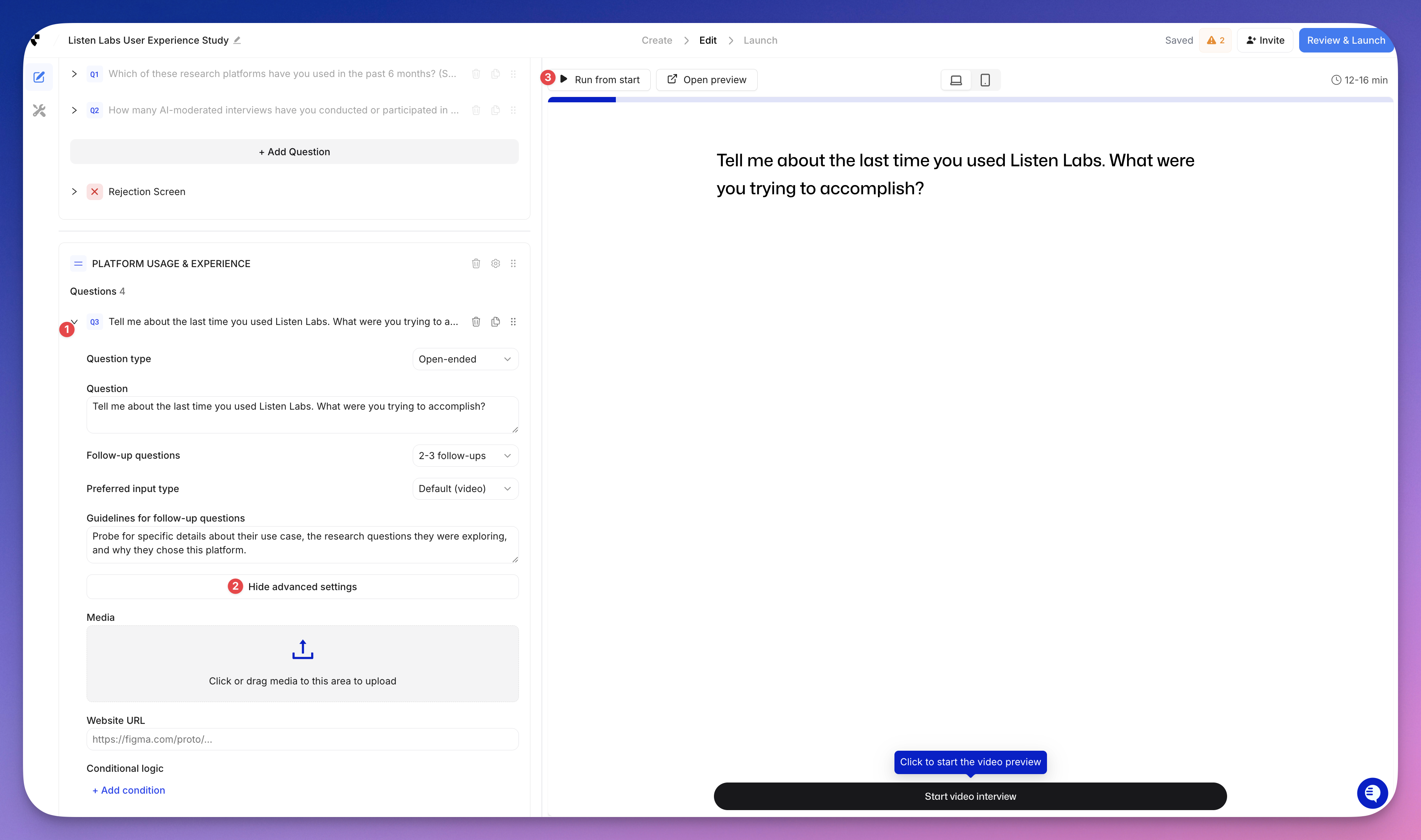The width and height of the screenshot is (1421, 840).
Task: Open Platform Usage section settings gear
Action: pyautogui.click(x=495, y=263)
